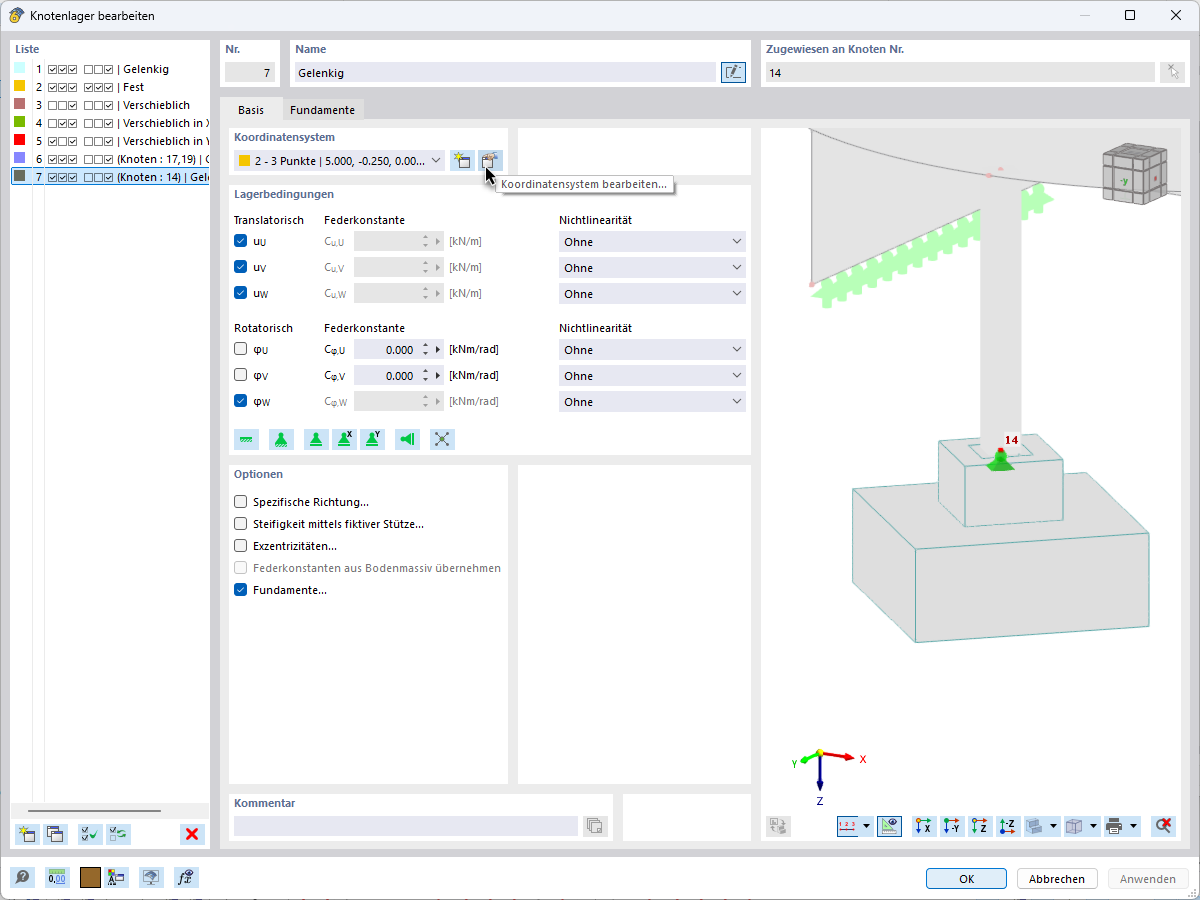The height and width of the screenshot is (900, 1200).
Task: Select the Basis tab
Action: [250, 110]
